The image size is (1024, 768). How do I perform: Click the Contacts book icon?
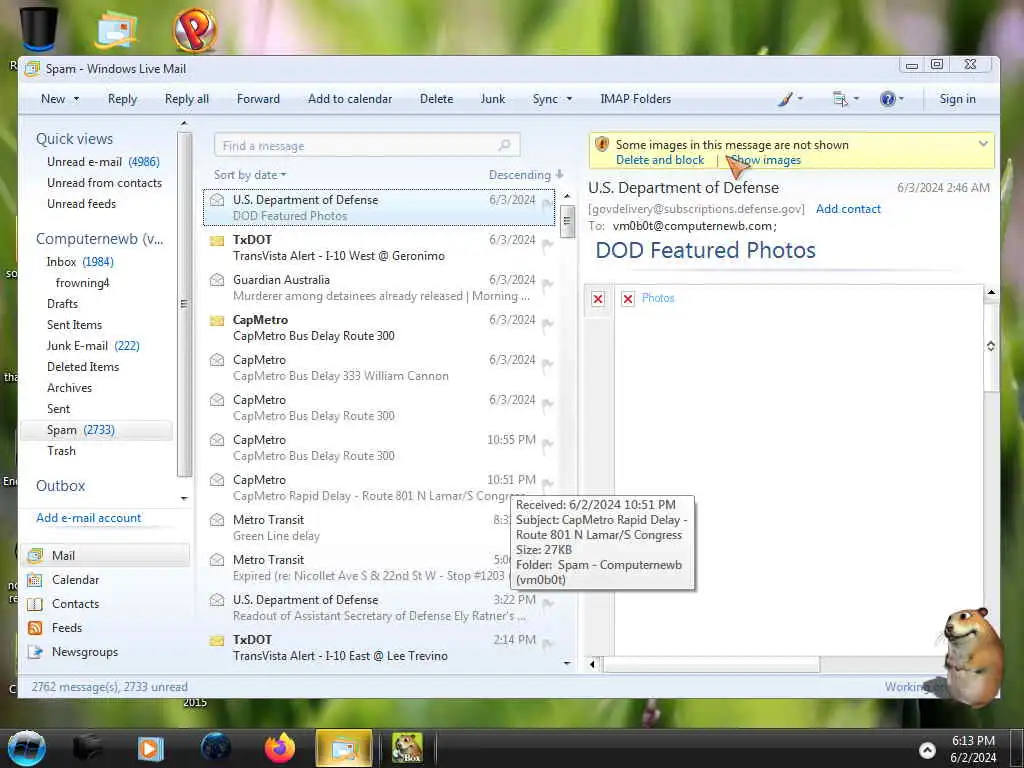point(35,604)
